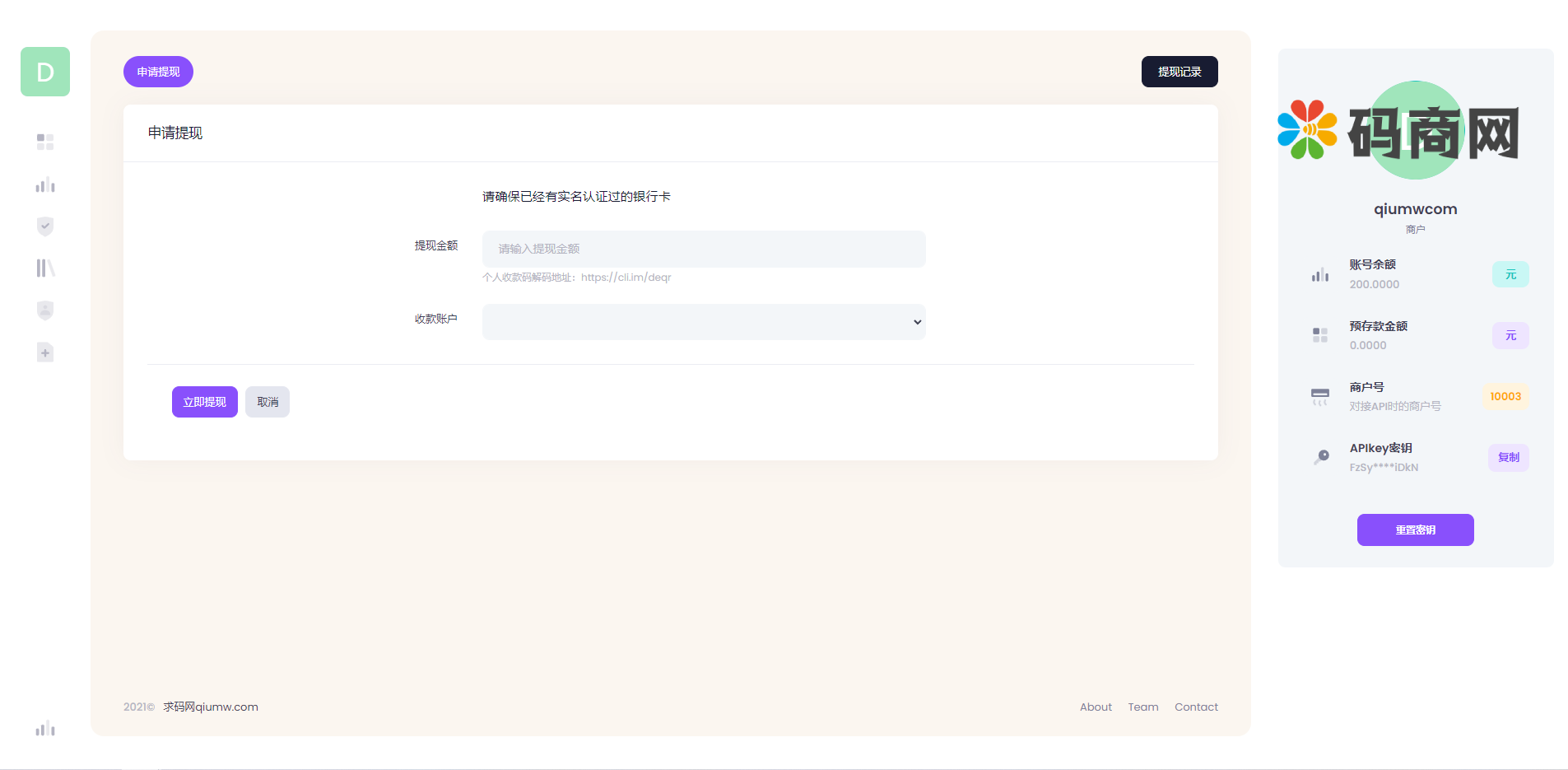This screenshot has height=770, width=1568.
Task: Click the shield checkmark sidebar icon
Action: (45, 226)
